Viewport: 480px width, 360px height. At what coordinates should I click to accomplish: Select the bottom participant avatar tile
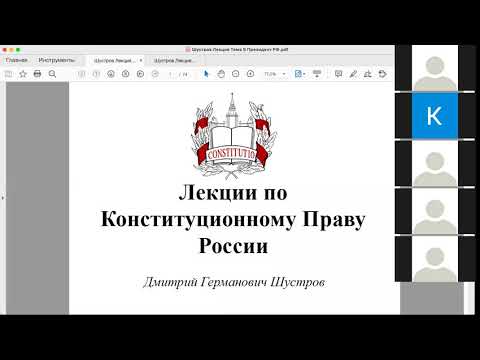[435, 259]
